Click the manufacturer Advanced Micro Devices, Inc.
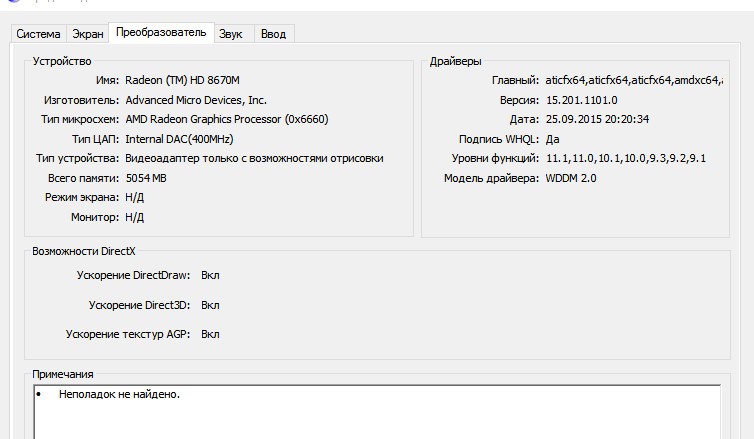 tap(196, 100)
